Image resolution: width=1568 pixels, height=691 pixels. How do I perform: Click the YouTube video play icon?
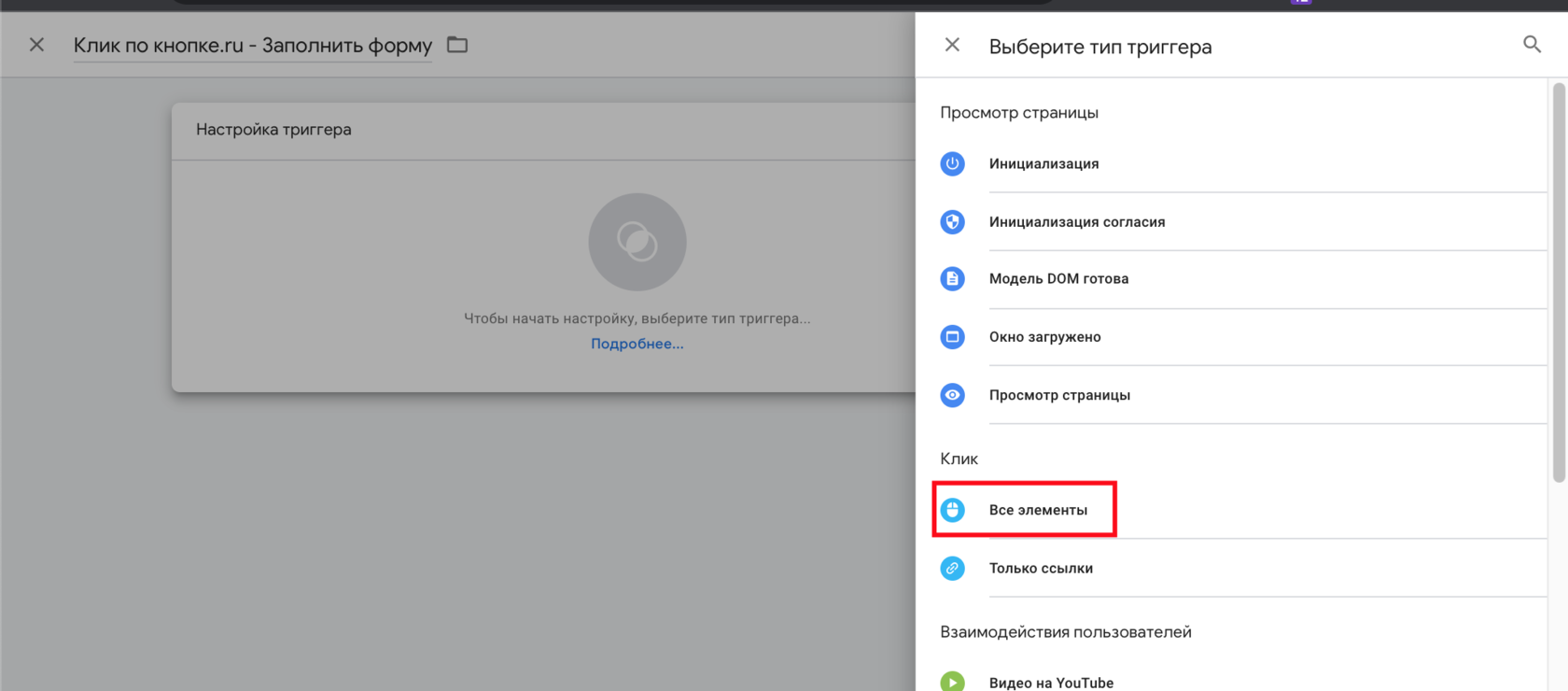pyautogui.click(x=952, y=682)
